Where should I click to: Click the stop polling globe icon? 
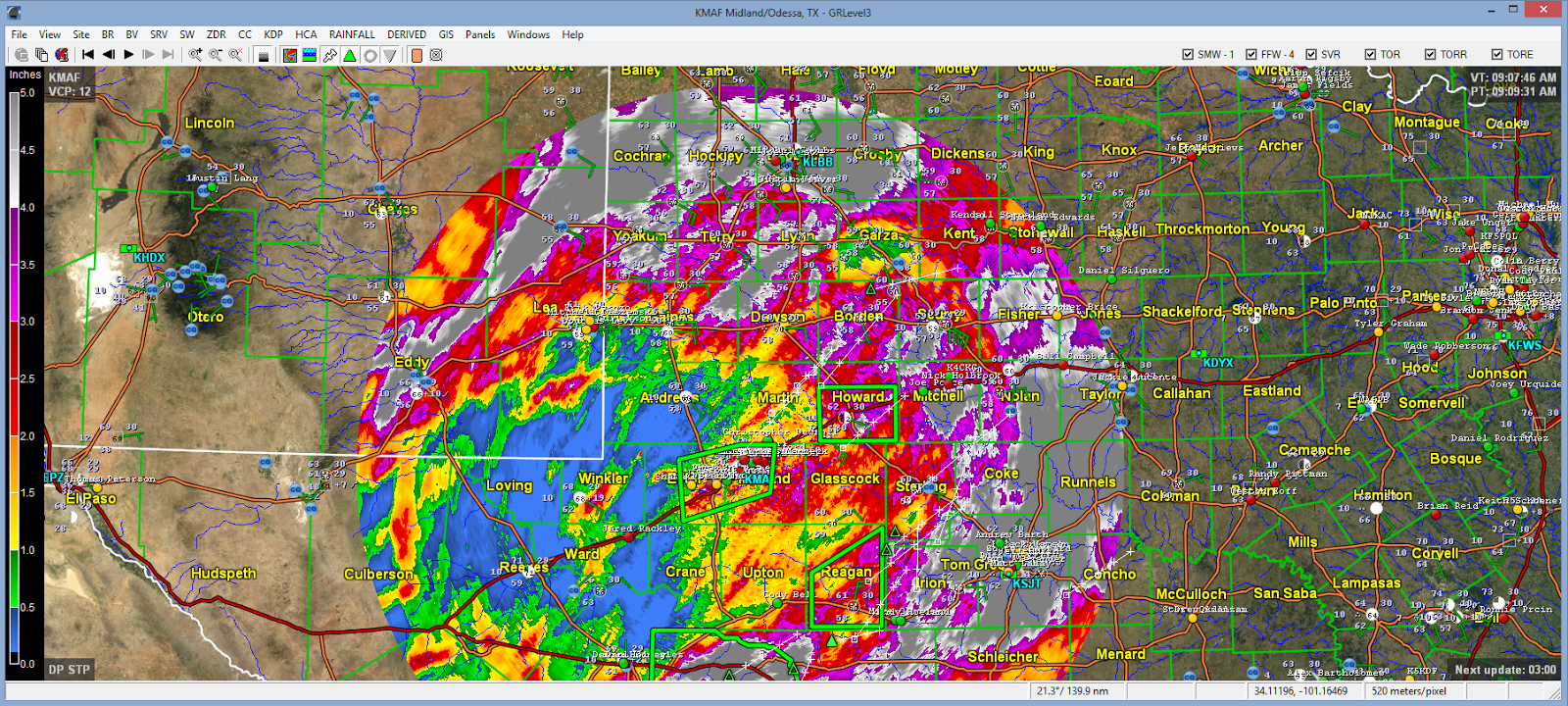click(x=62, y=55)
